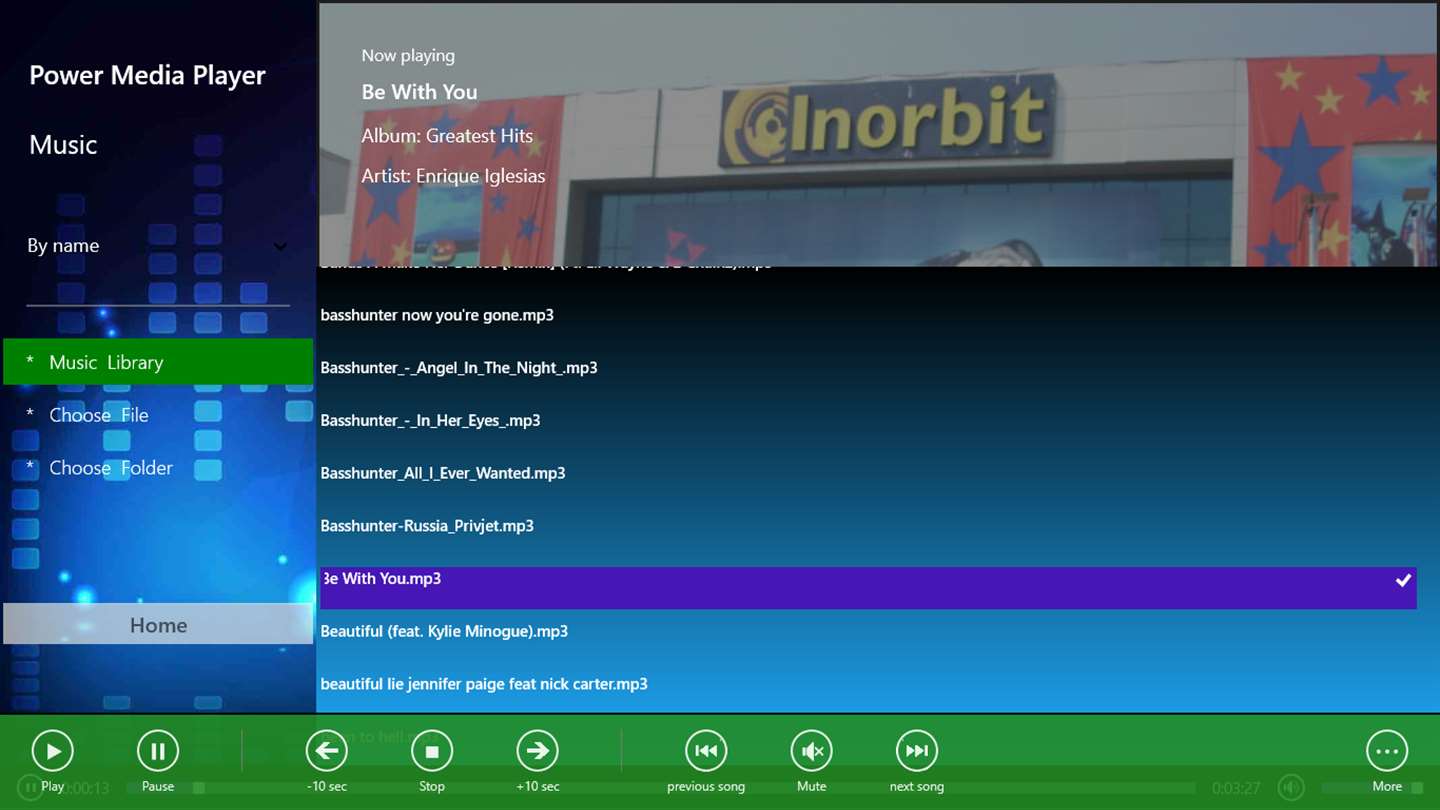Click the Artist: Enrique Iglesias label
The image size is (1440, 810).
(453, 176)
